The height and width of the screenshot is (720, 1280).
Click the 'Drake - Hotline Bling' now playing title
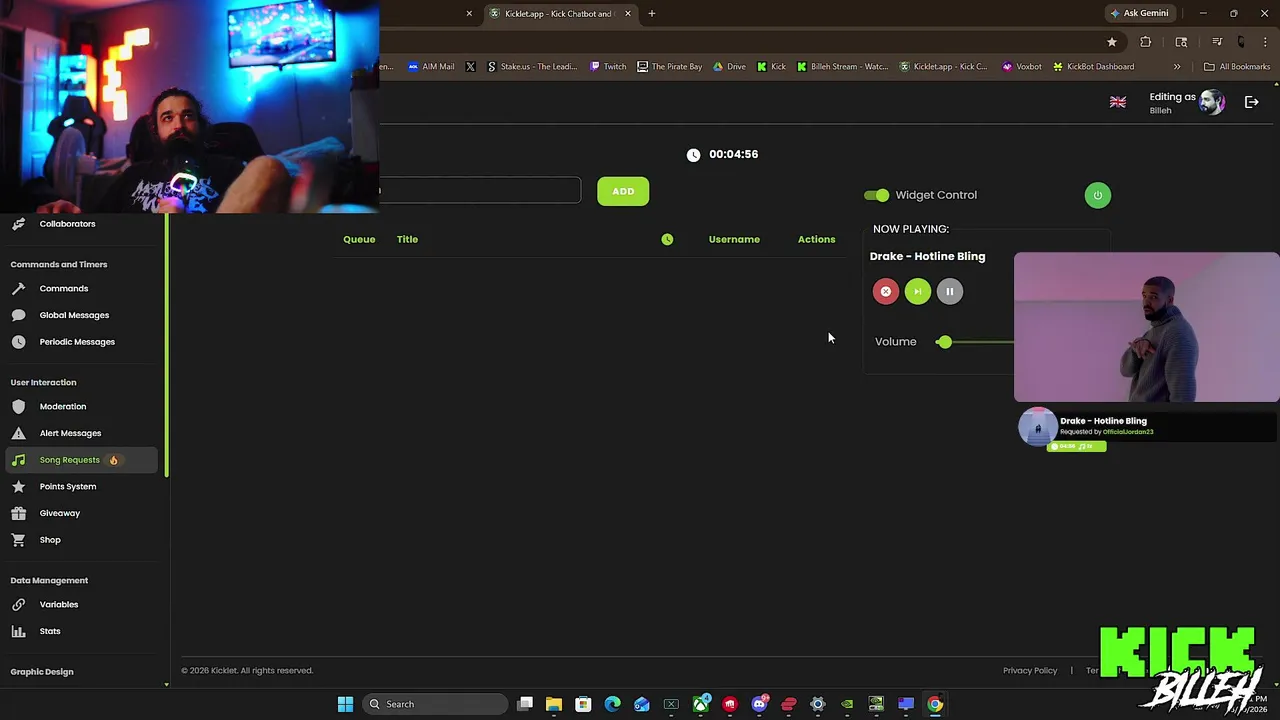click(x=927, y=256)
